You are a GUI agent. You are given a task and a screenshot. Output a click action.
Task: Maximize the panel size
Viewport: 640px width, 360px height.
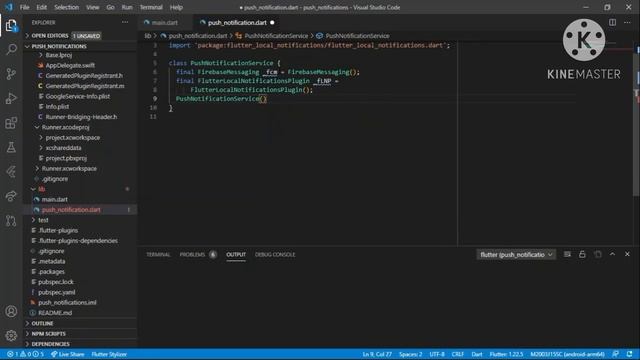click(612, 254)
